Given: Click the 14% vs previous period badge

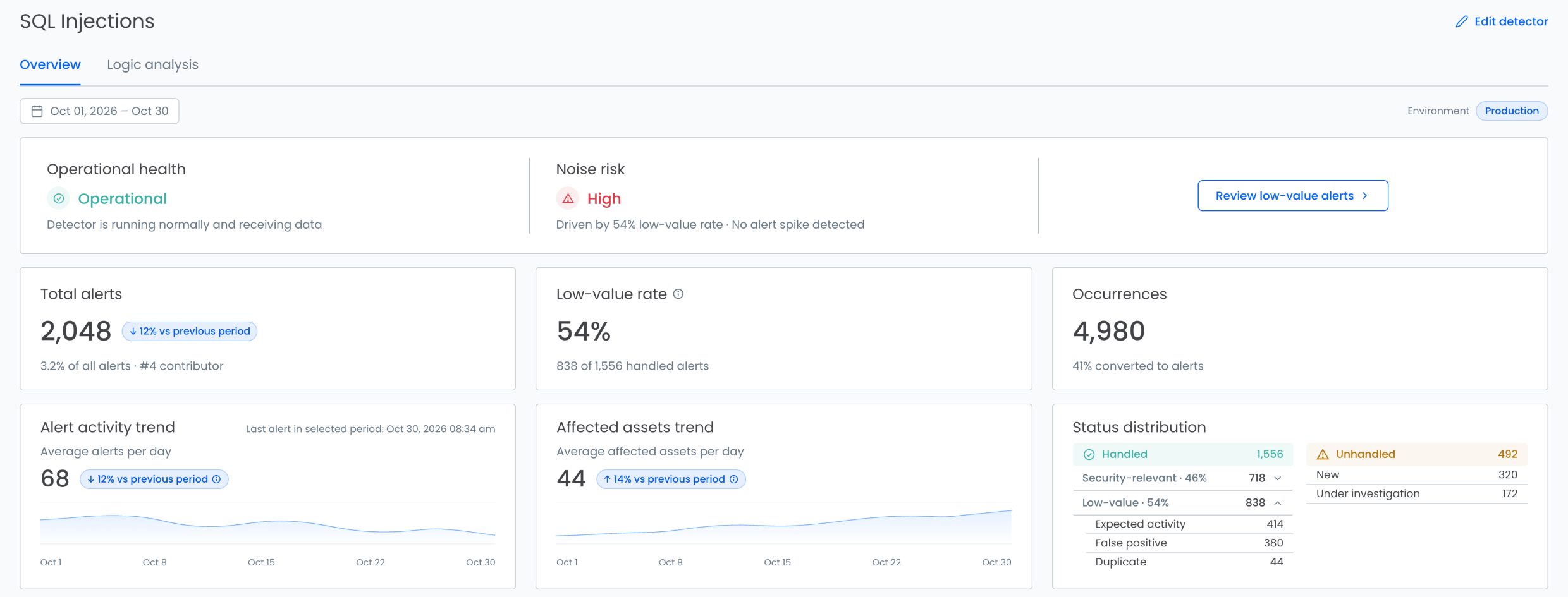Looking at the screenshot, I should pos(671,479).
